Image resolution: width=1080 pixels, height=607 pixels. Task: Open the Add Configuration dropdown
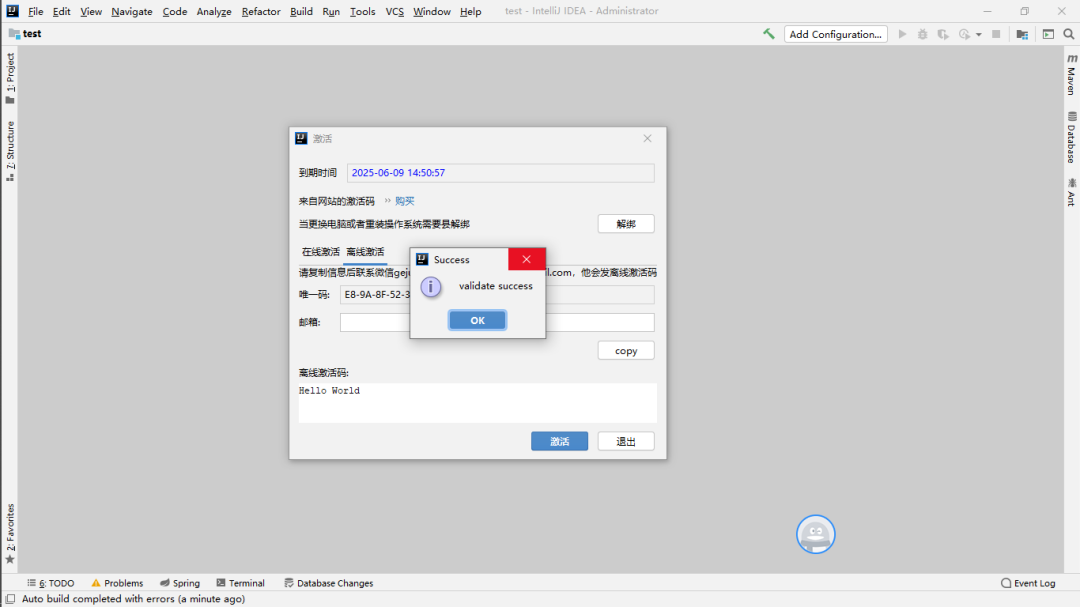point(835,34)
